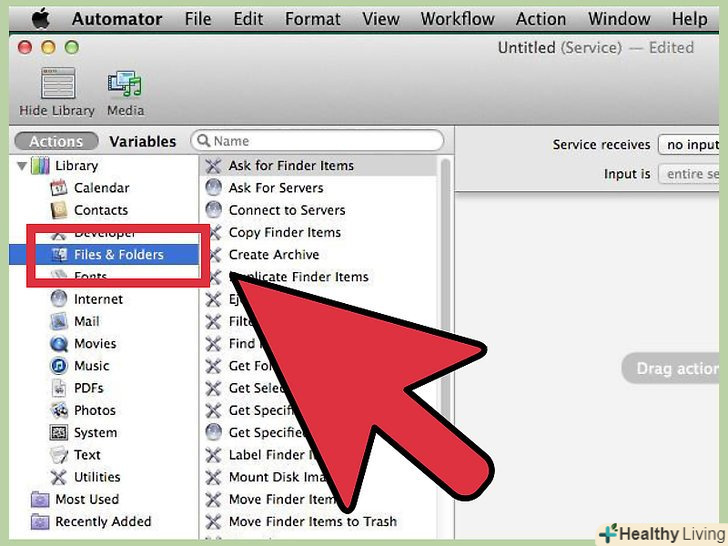The width and height of the screenshot is (728, 546).
Task: Open the Workflow menu
Action: pos(457,19)
